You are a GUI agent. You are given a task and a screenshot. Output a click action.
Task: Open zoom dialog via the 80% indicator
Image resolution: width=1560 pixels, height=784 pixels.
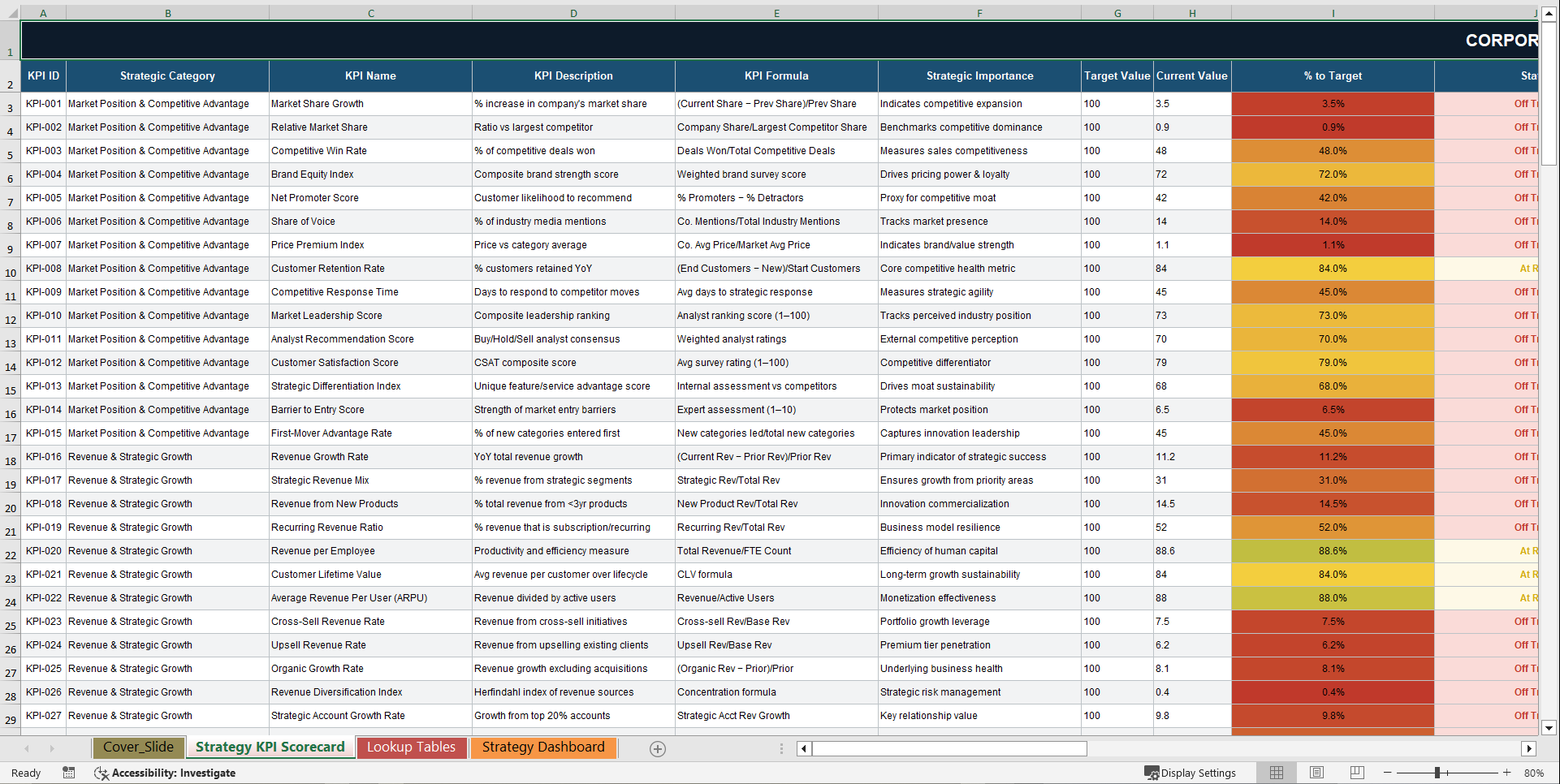pyautogui.click(x=1535, y=773)
